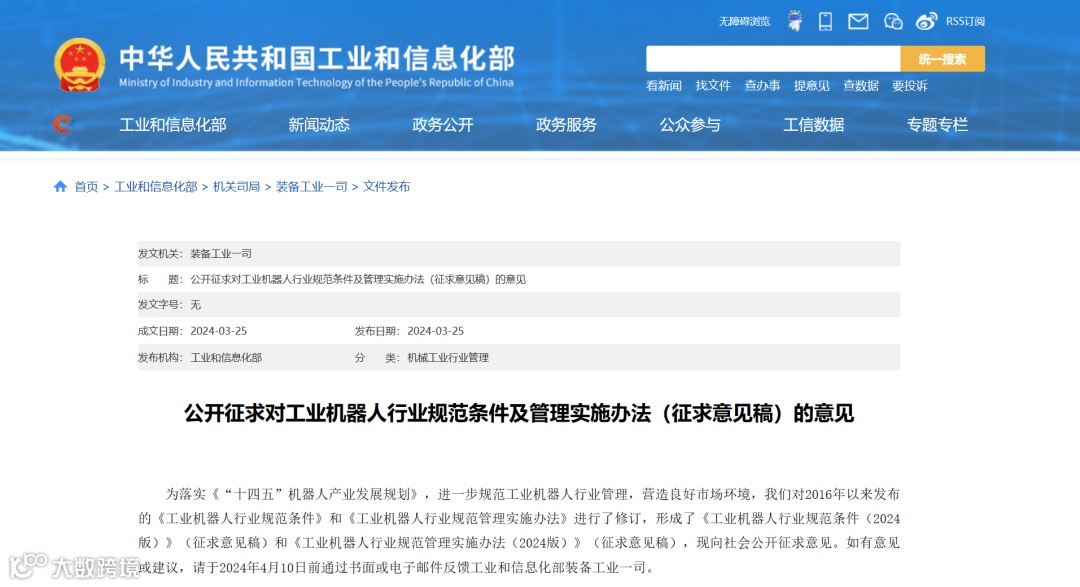Select the 看新闻 quick link
This screenshot has width=1080, height=587.
(664, 85)
